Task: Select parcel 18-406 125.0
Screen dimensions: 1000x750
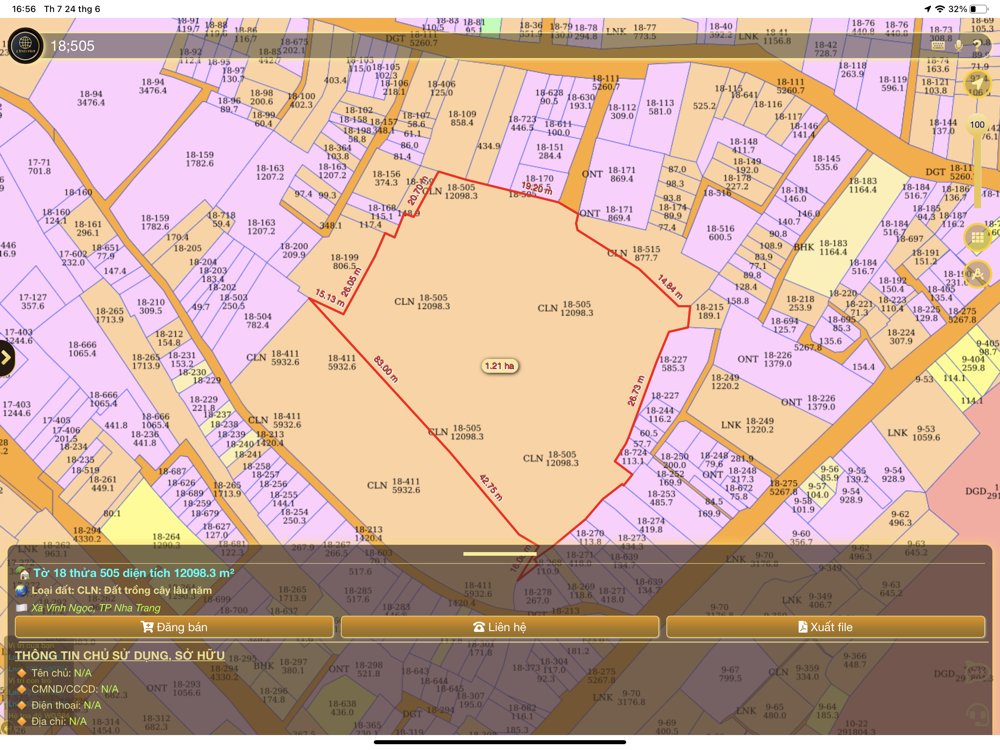Action: pos(441,88)
